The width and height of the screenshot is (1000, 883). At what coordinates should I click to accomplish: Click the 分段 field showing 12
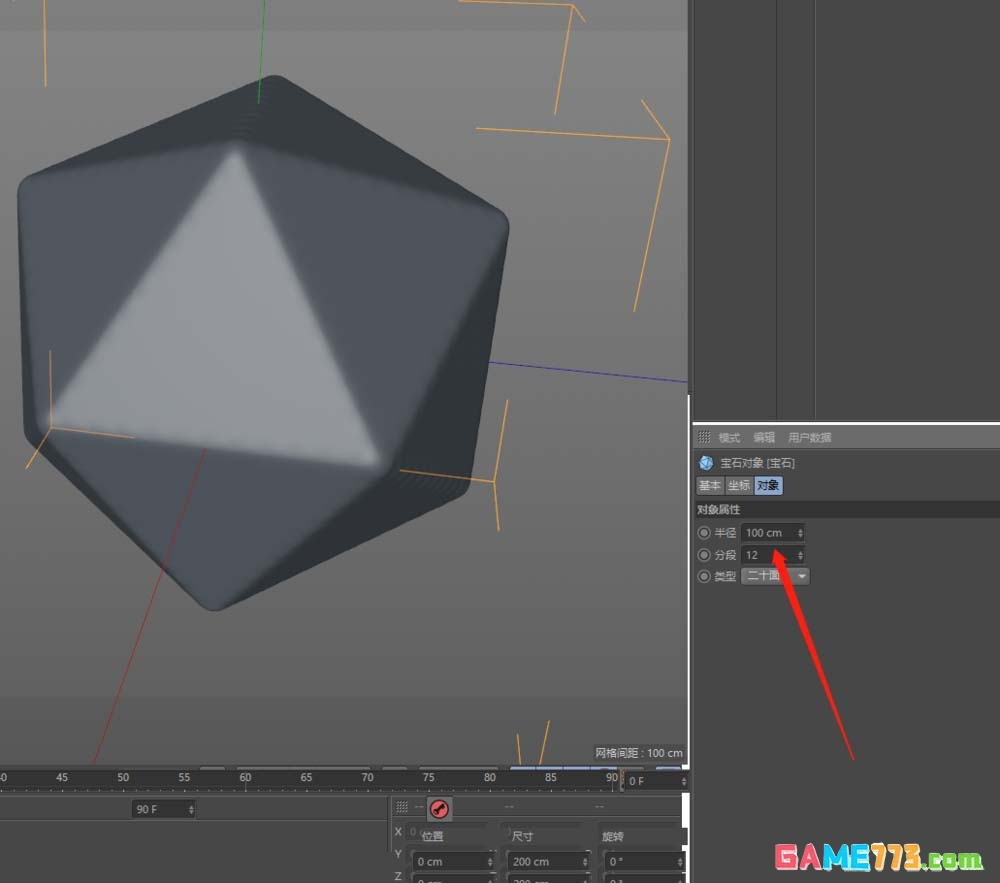tap(767, 555)
